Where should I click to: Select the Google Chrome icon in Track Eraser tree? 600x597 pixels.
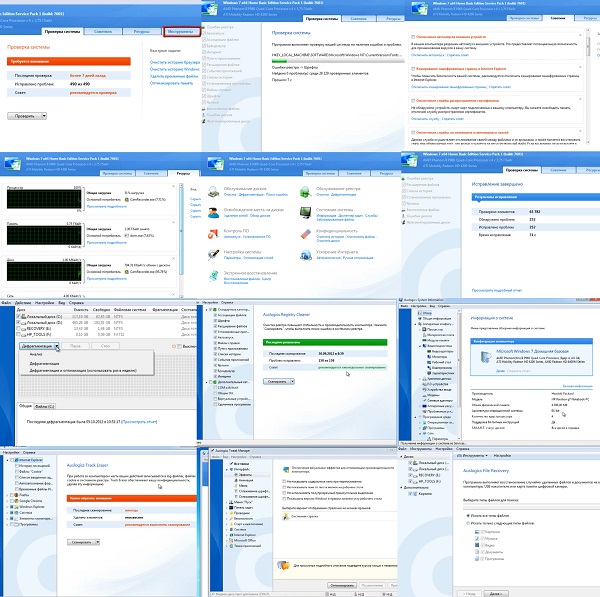[17, 501]
